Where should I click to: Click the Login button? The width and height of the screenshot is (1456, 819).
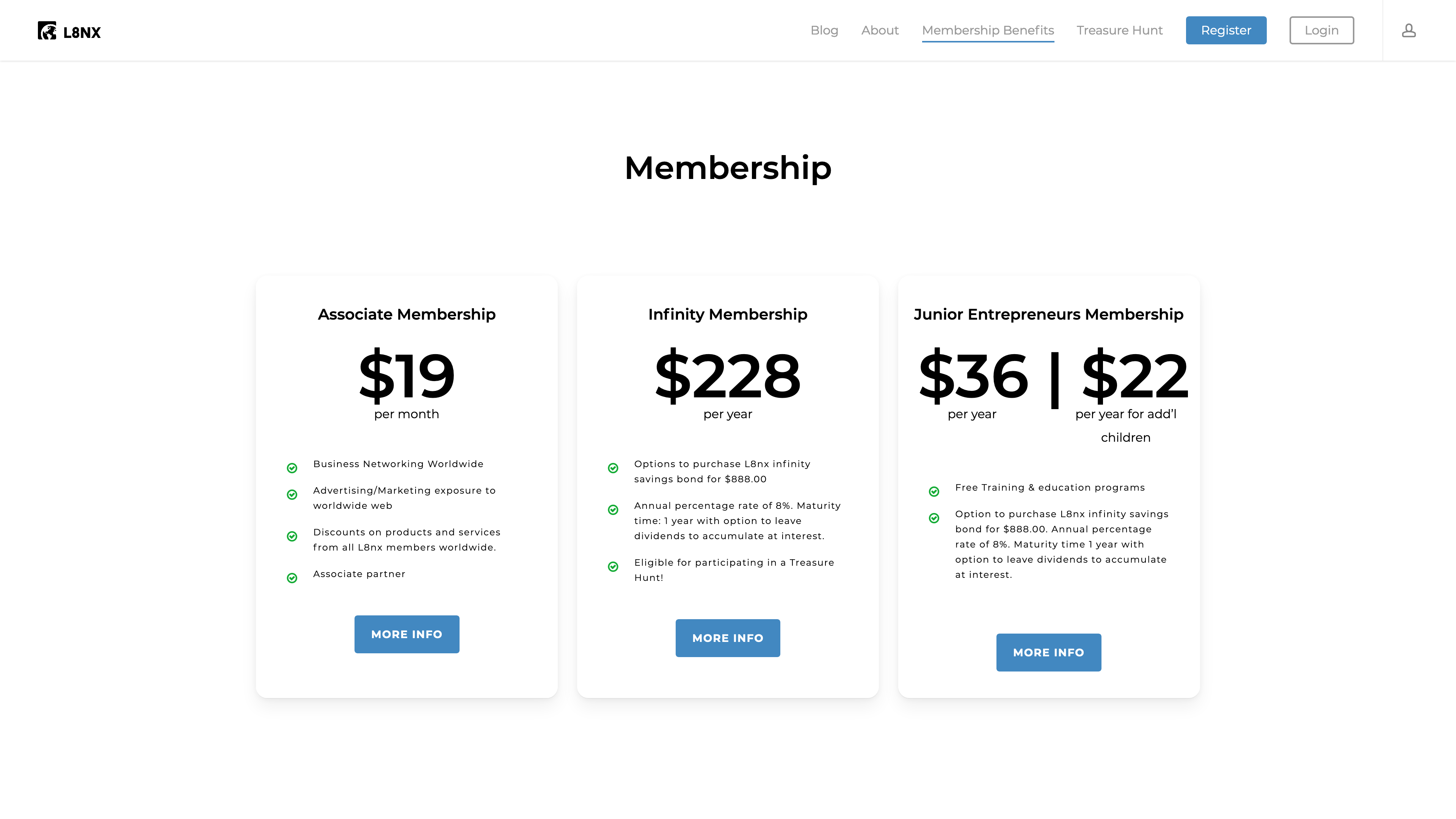coord(1321,30)
